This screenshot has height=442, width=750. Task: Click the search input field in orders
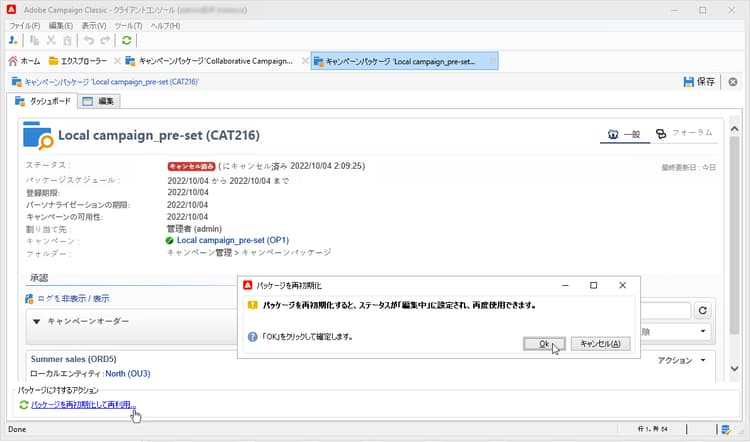pos(665,311)
